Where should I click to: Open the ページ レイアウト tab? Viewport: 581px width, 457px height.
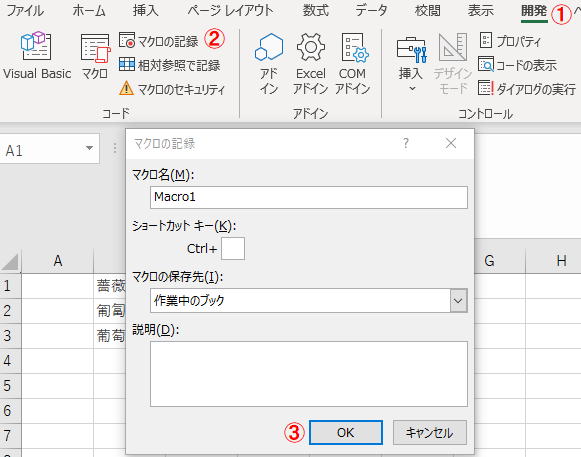(x=230, y=11)
